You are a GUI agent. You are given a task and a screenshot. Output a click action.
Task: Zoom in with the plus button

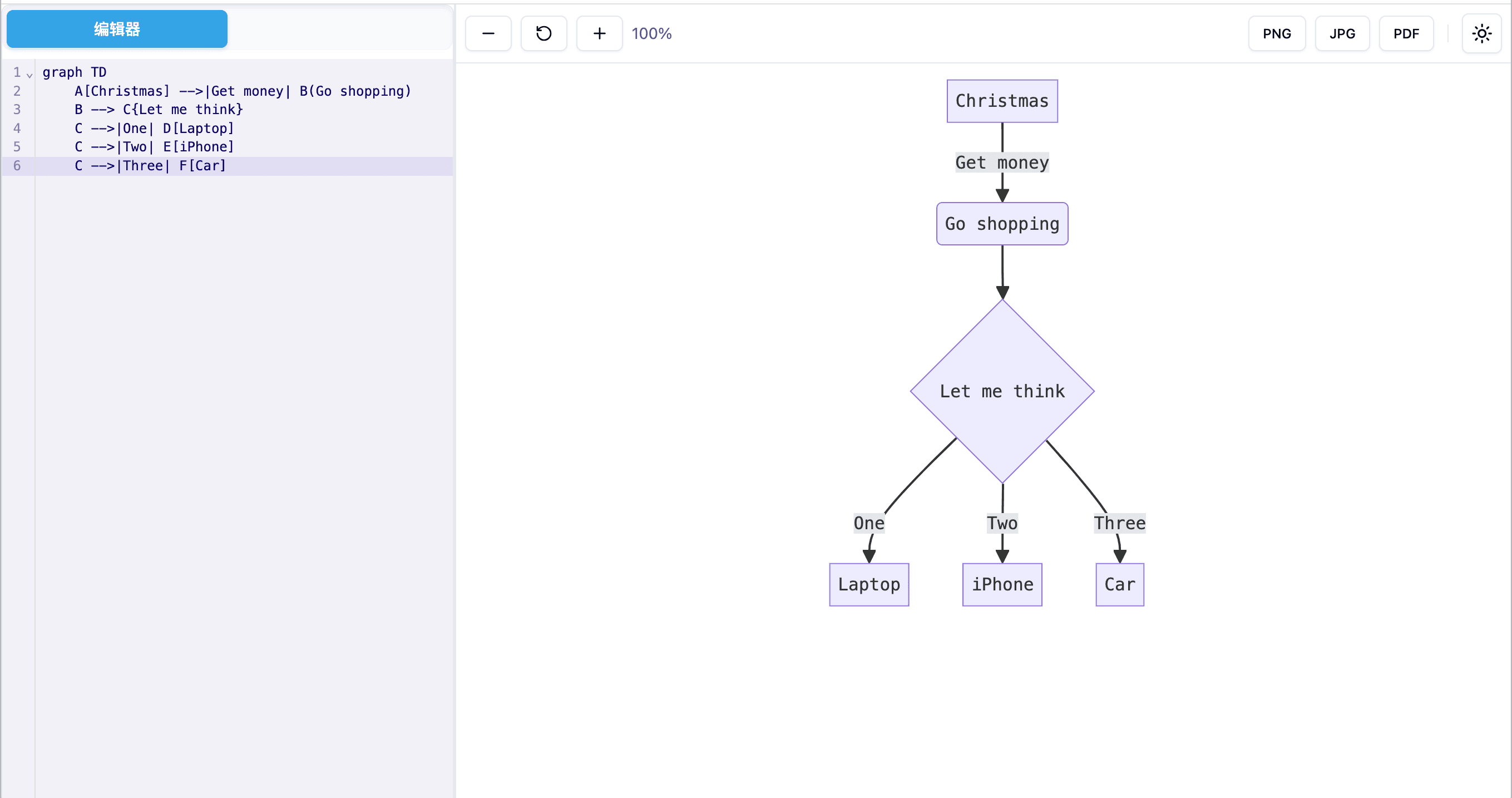tap(599, 33)
